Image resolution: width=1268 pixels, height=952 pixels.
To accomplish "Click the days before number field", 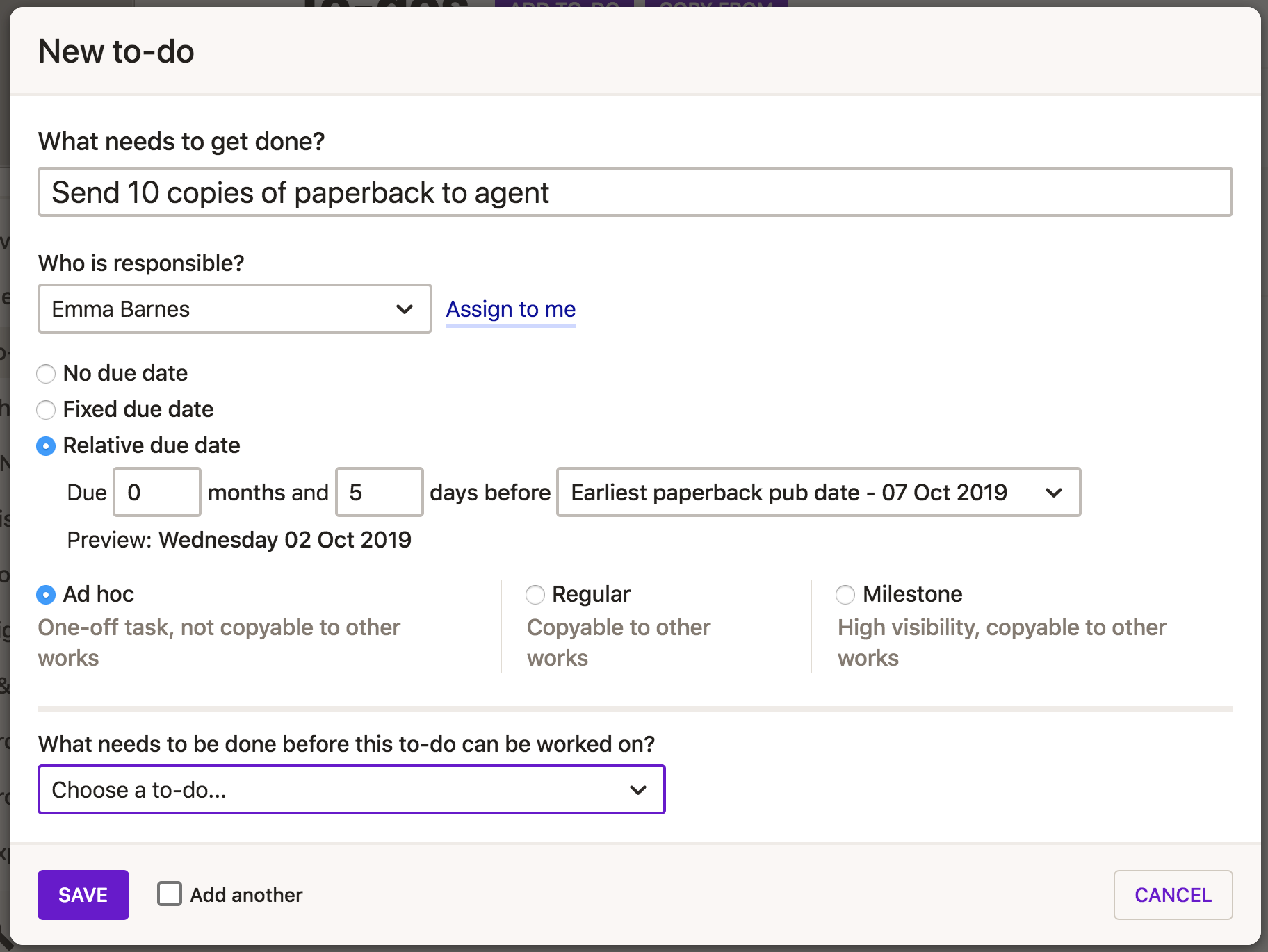I will pos(380,493).
